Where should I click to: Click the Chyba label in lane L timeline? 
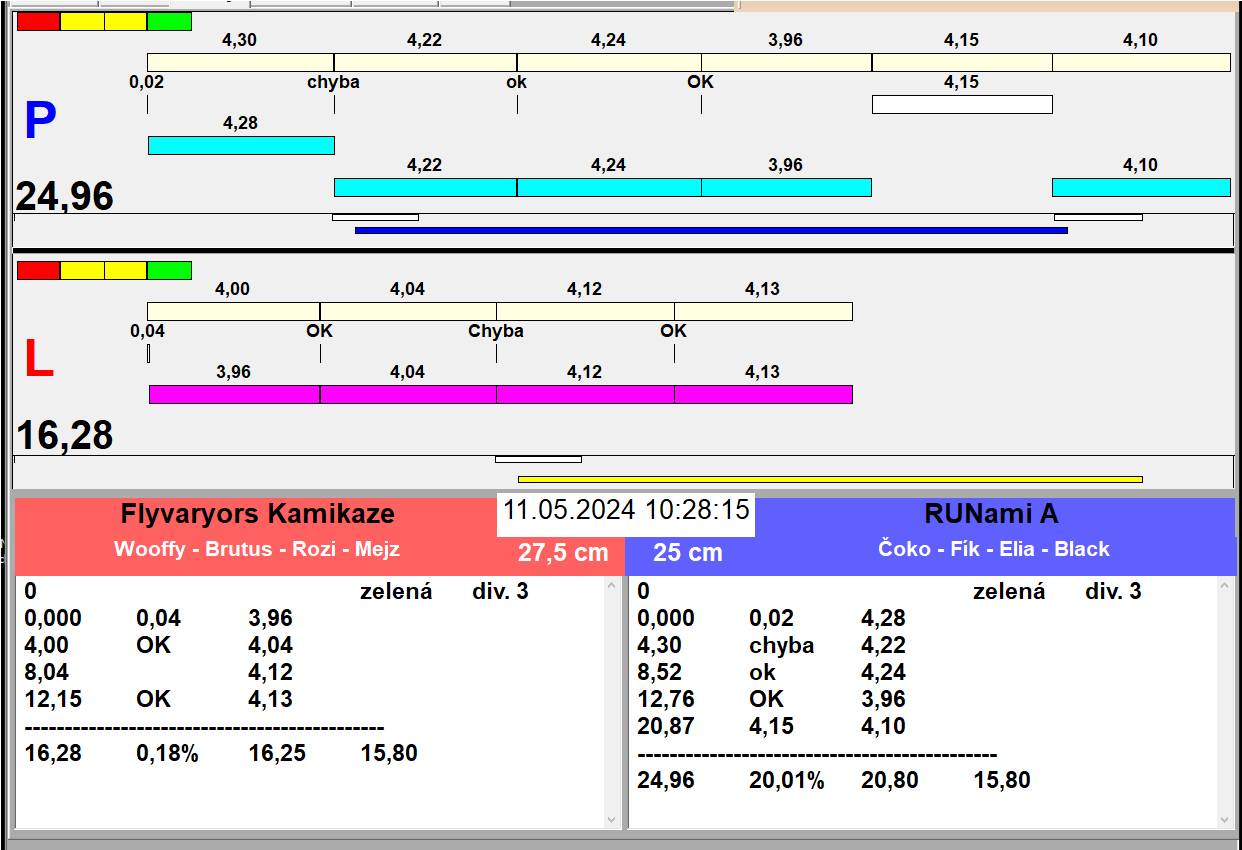[x=496, y=330]
